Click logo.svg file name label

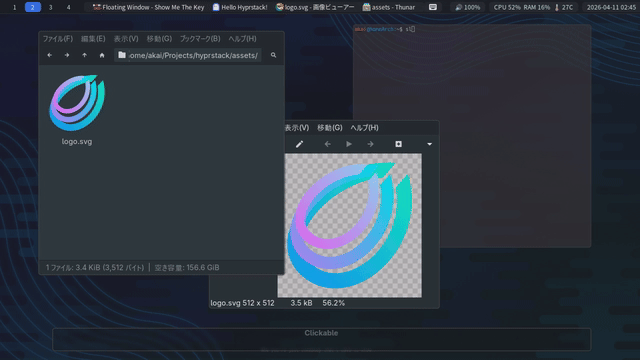tap(77, 142)
